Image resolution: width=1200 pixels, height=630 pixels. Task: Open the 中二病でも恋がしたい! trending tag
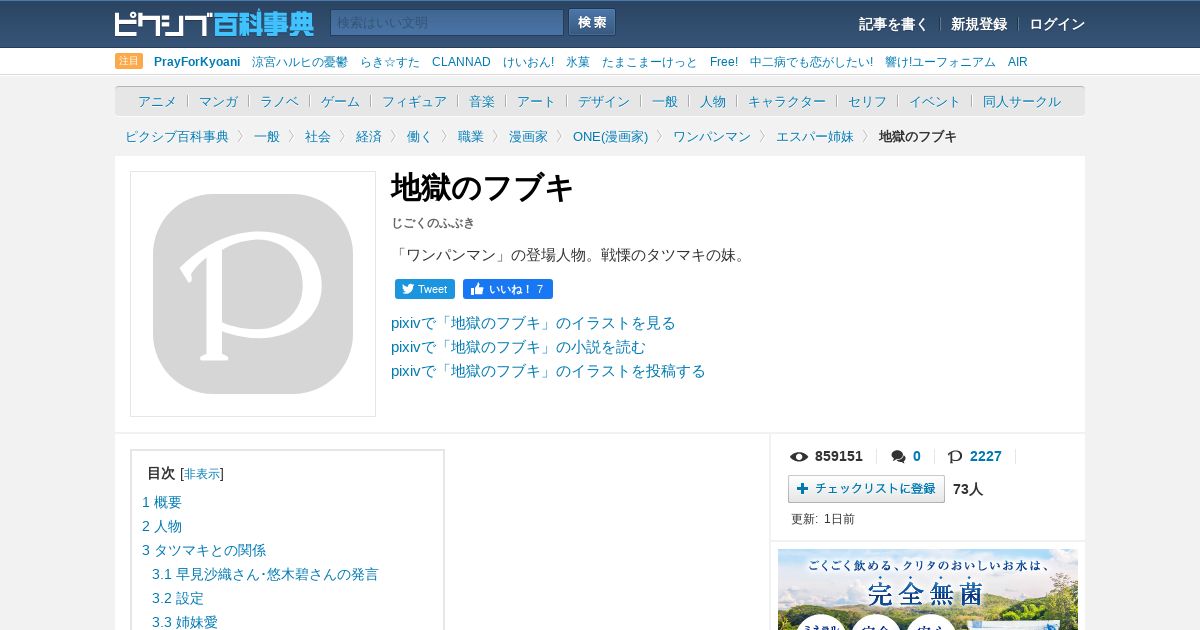[x=811, y=62]
